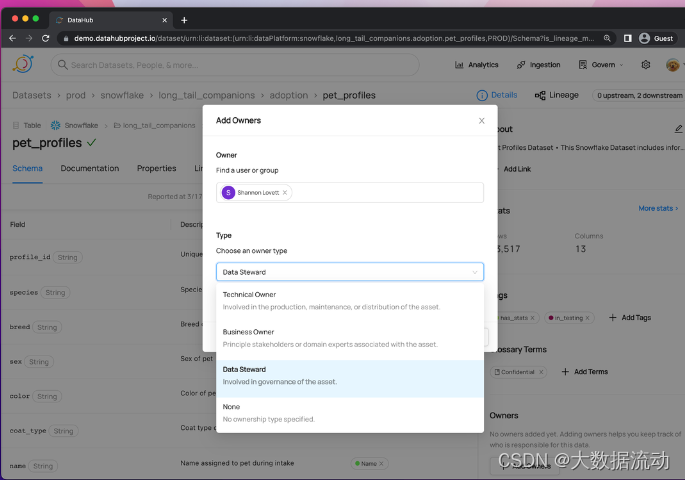This screenshot has width=685, height=480.
Task: Click the browser zoom magnifier icon
Action: (x=607, y=38)
